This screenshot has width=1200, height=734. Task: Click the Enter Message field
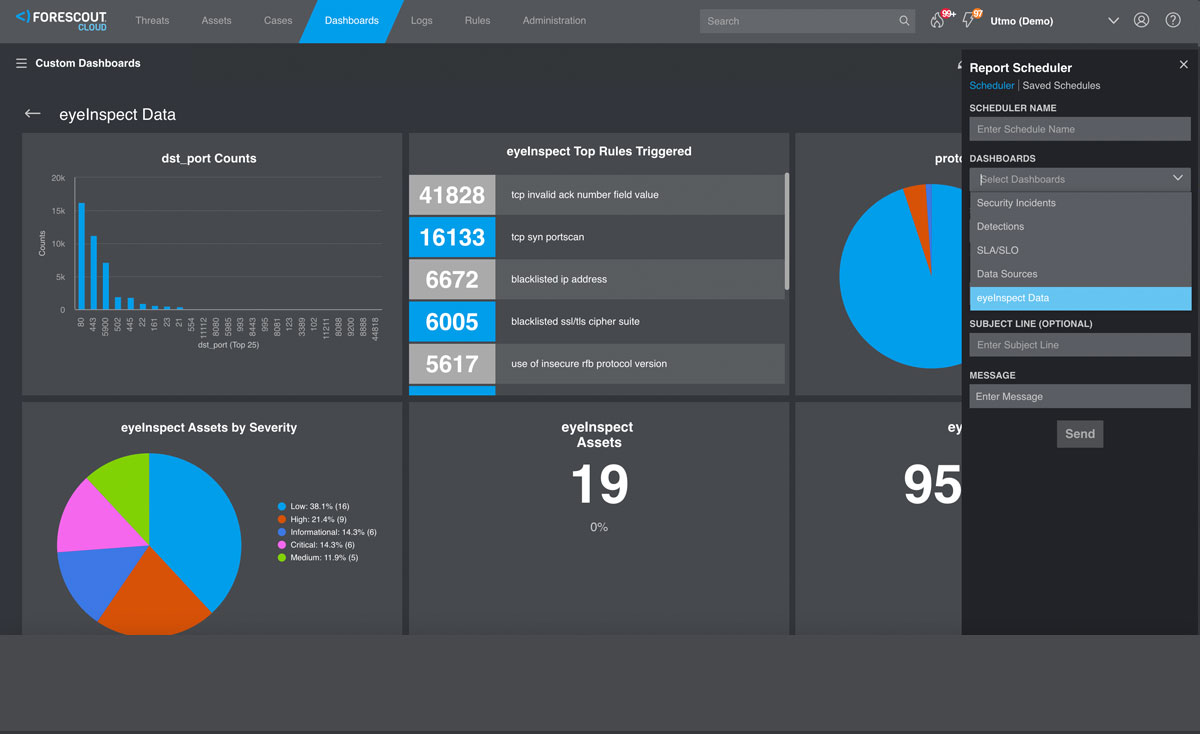click(1080, 397)
